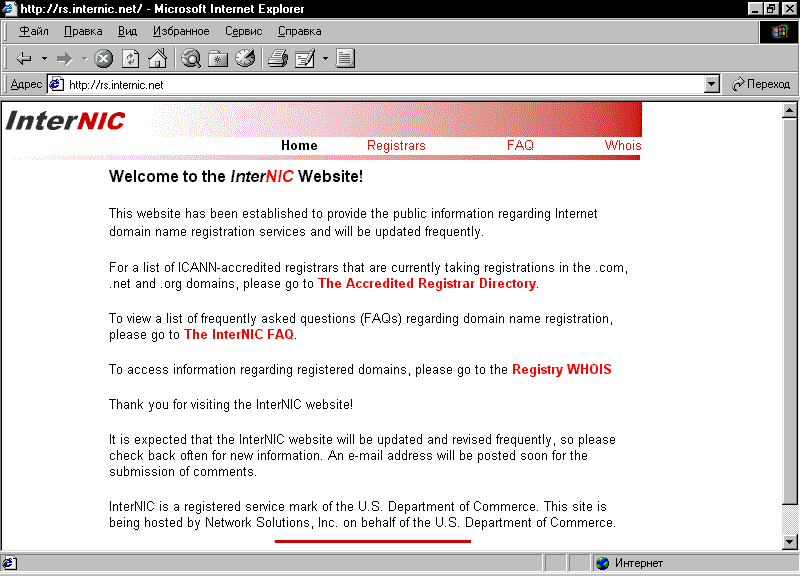Screen dimensions: 800x576
Task: Restore down the Internet Explorer window
Action: tap(771, 9)
